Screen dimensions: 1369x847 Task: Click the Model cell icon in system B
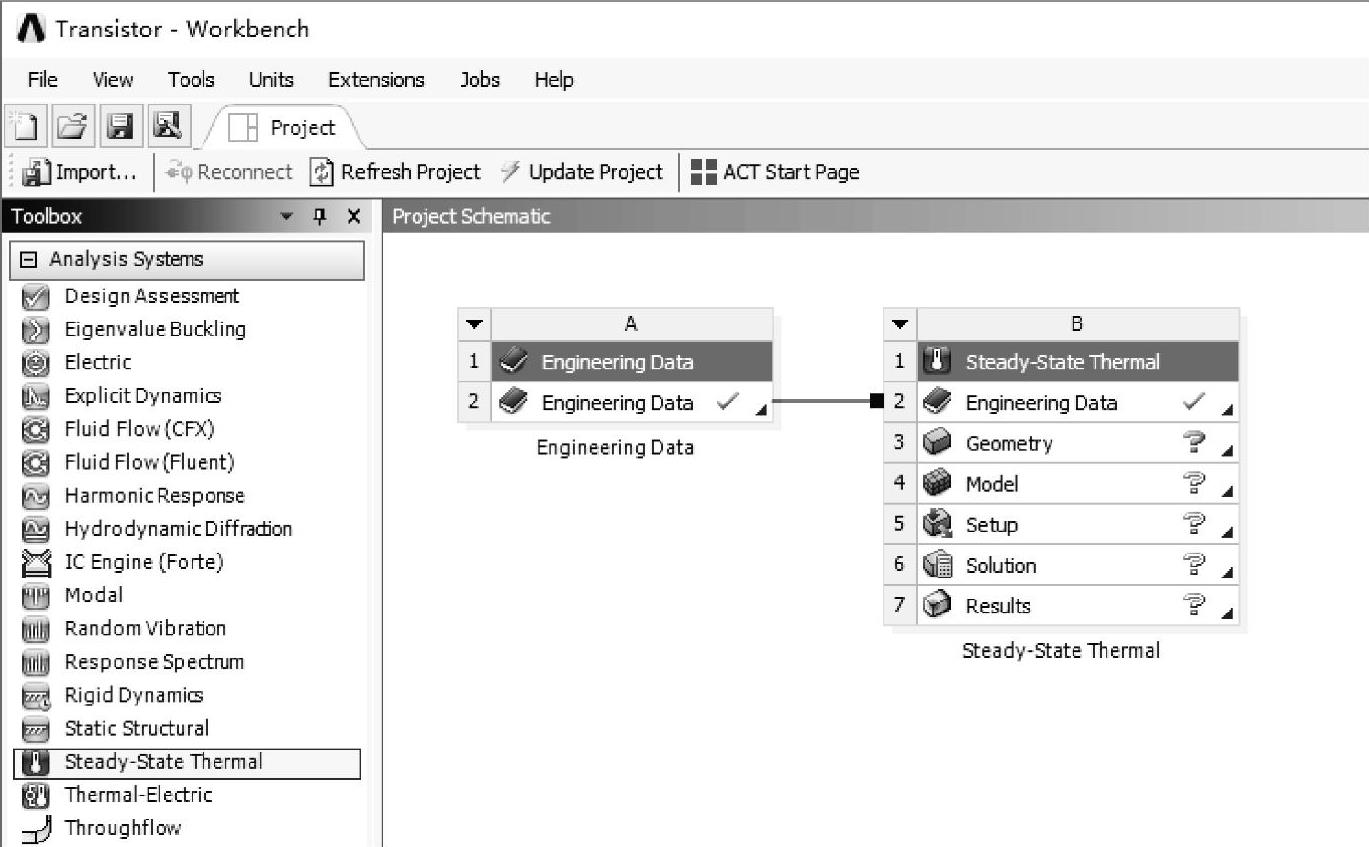pos(937,484)
